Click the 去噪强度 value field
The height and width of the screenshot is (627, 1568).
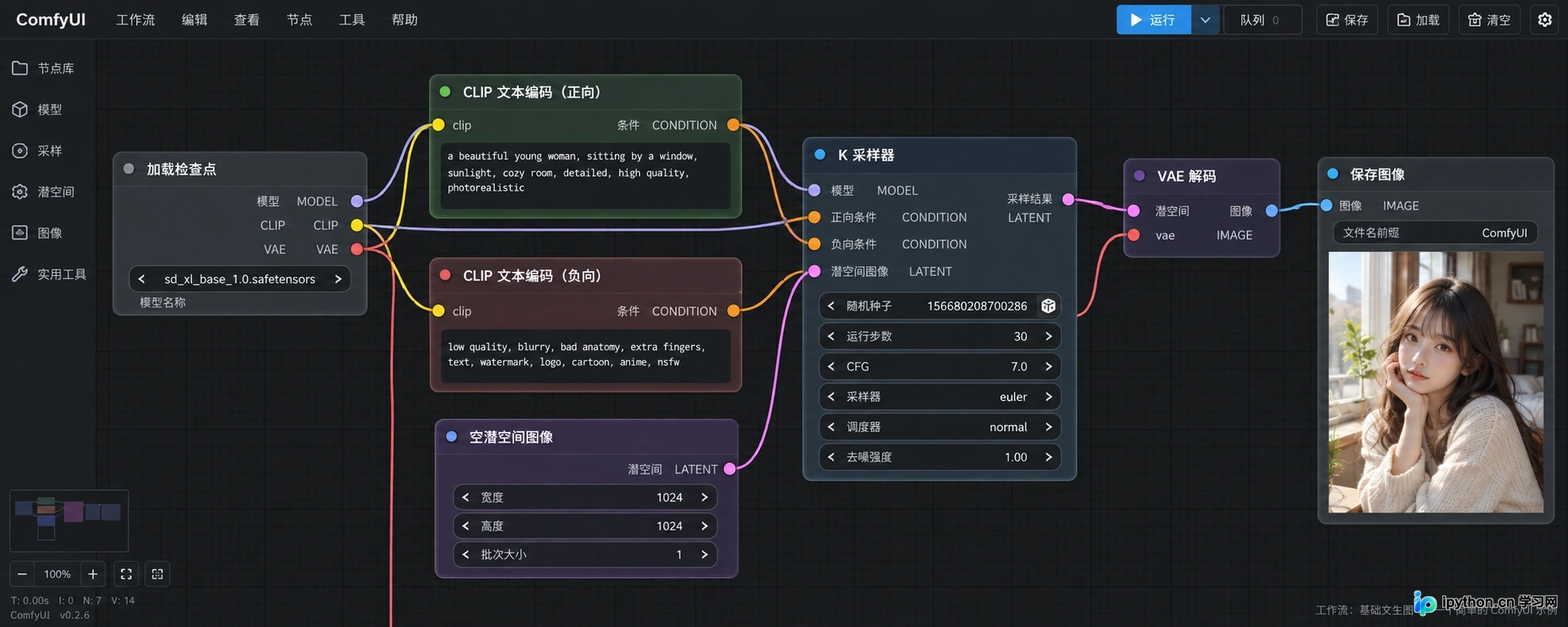(939, 457)
